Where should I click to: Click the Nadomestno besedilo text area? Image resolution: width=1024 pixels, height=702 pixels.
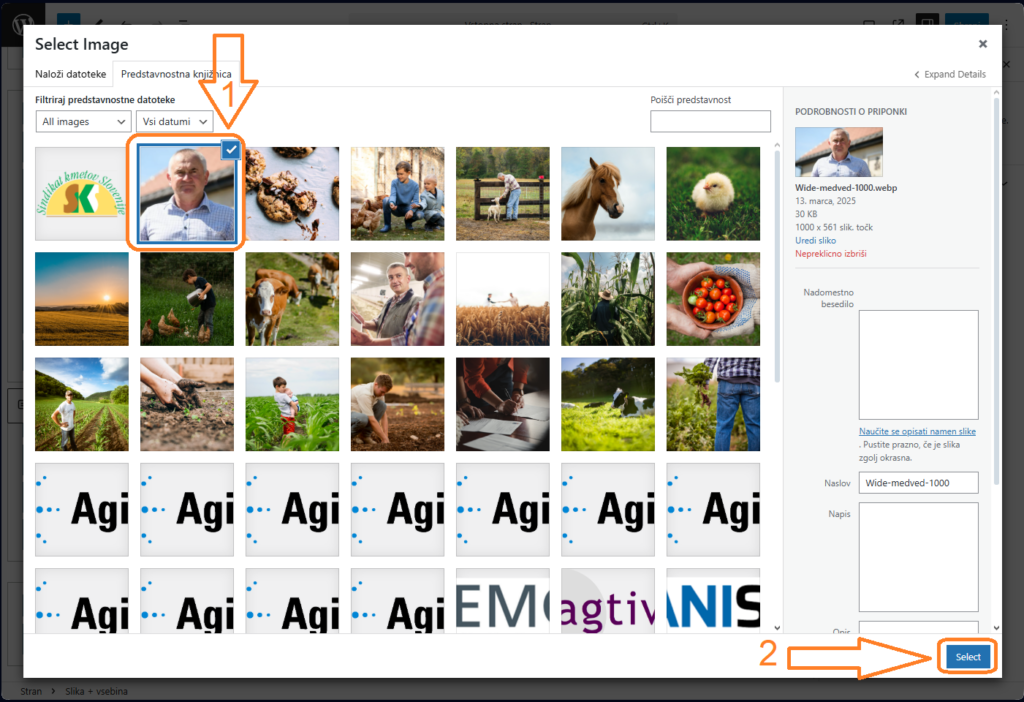918,364
